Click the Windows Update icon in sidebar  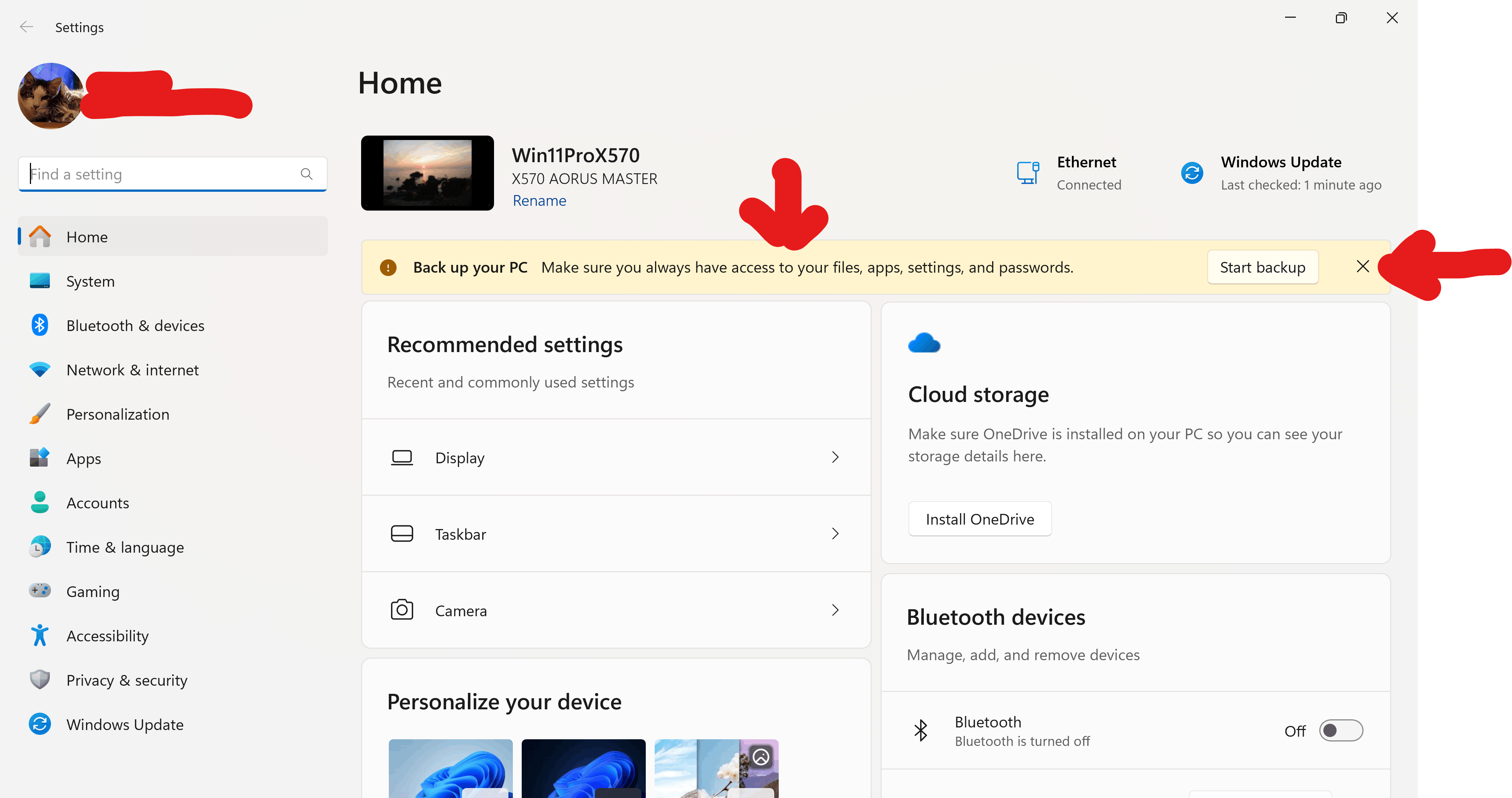click(40, 724)
